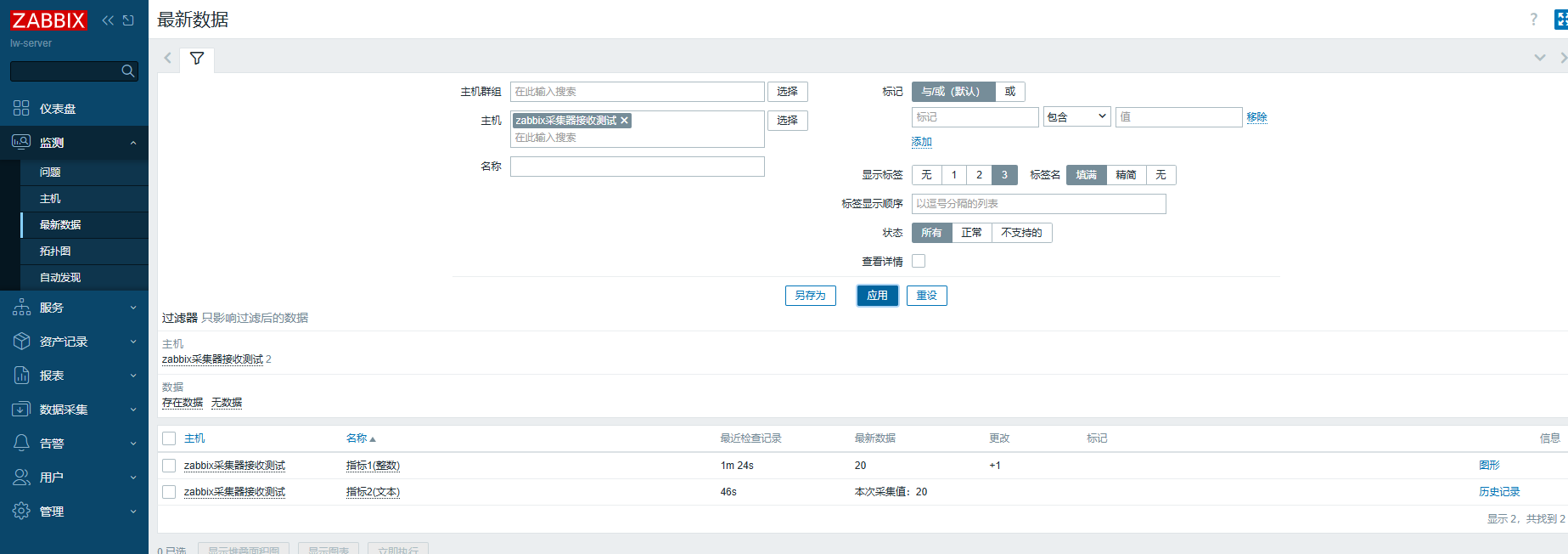Open the 最新数据 submenu item
1568x554 pixels.
84,225
